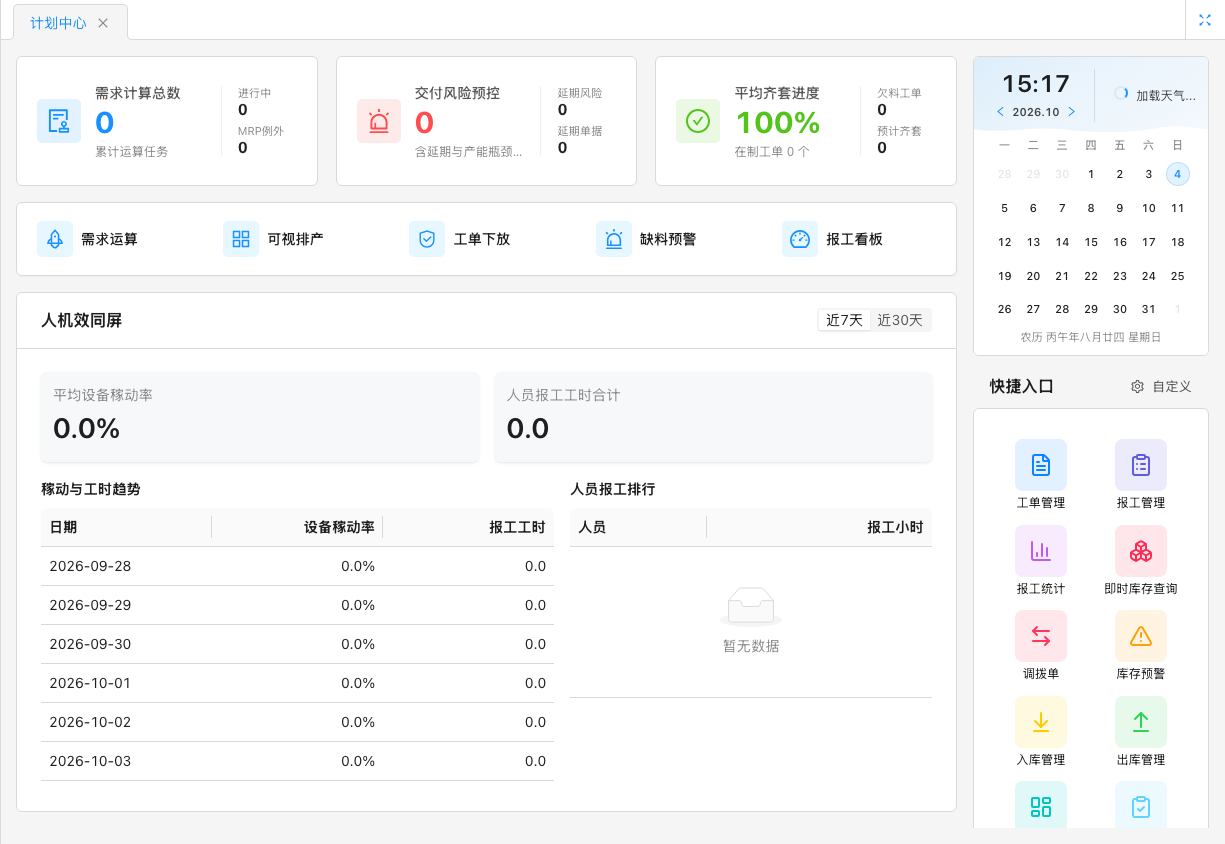Screen dimensions: 1225x844
Task: Select calendar date 22
Action: tap(1091, 276)
